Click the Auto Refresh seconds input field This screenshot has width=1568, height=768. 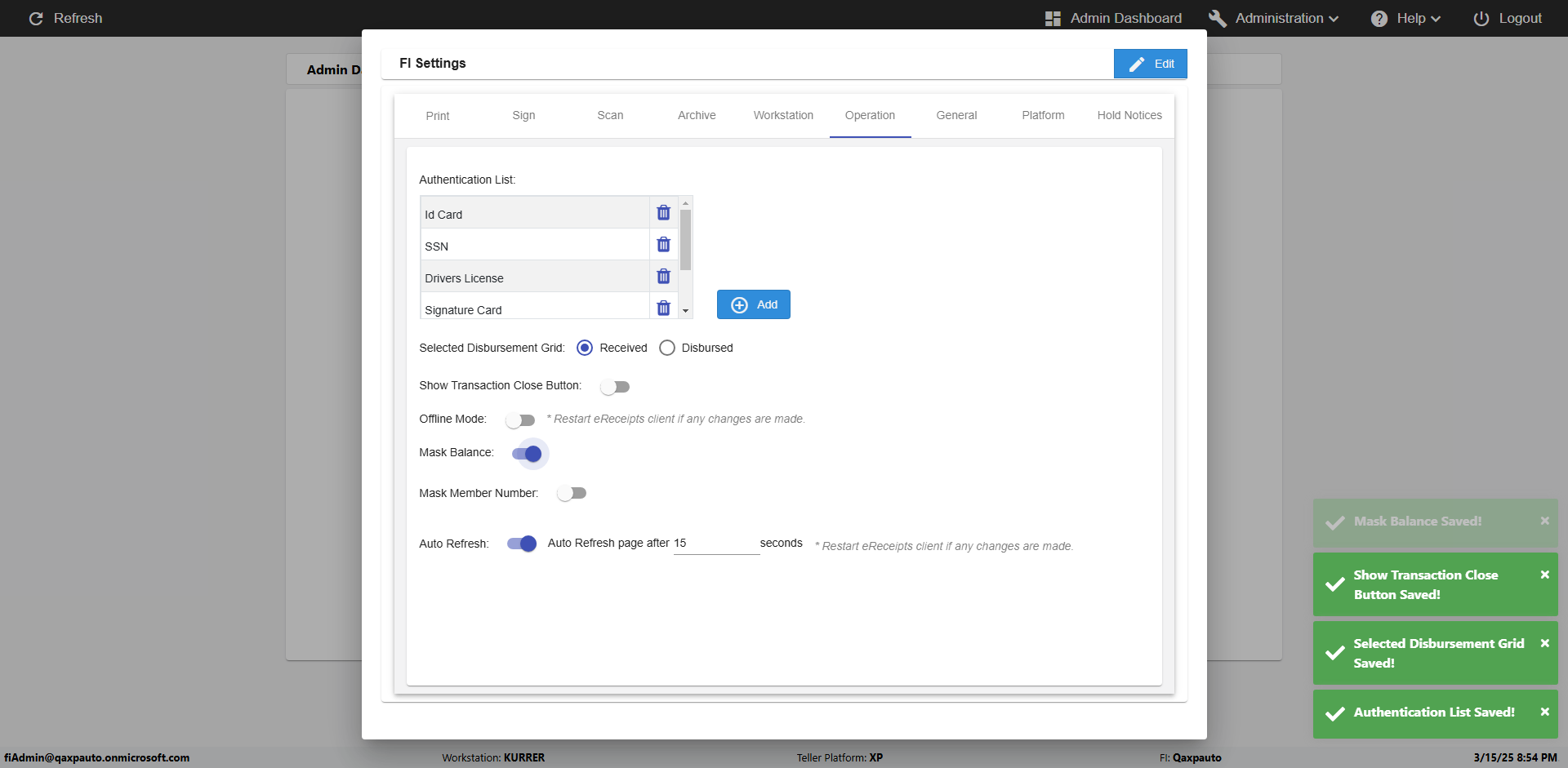(x=716, y=544)
